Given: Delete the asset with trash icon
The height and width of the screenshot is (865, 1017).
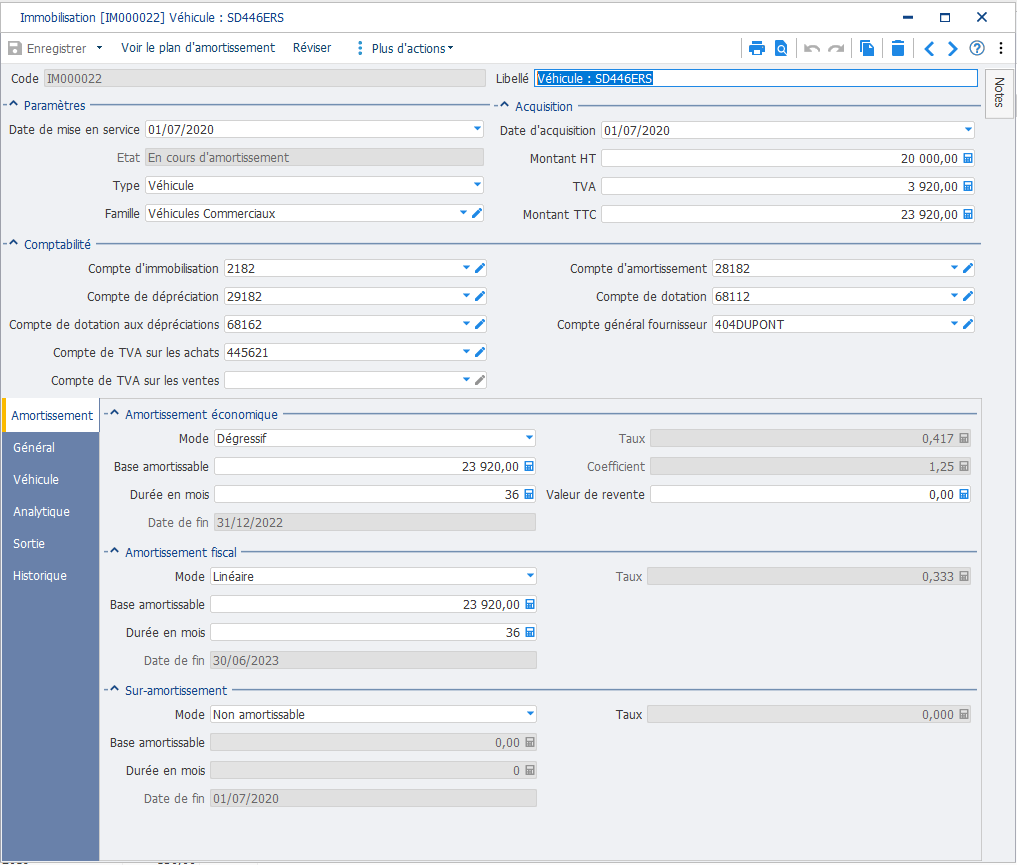Looking at the screenshot, I should (898, 49).
